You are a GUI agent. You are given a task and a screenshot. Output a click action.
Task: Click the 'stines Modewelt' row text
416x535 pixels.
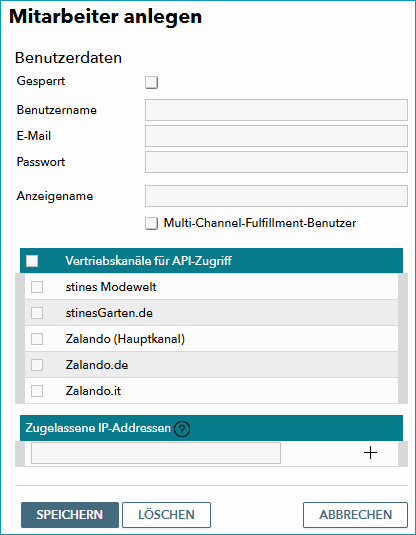(x=111, y=287)
